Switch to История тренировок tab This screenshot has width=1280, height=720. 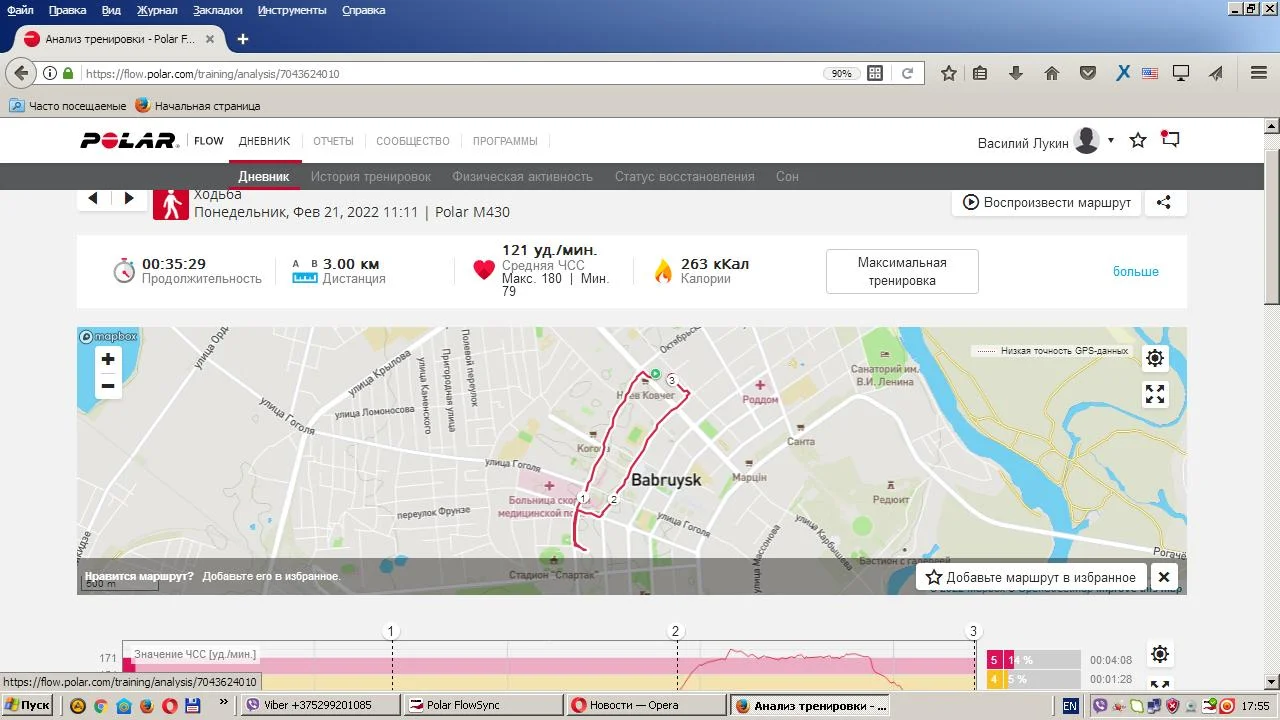[370, 176]
